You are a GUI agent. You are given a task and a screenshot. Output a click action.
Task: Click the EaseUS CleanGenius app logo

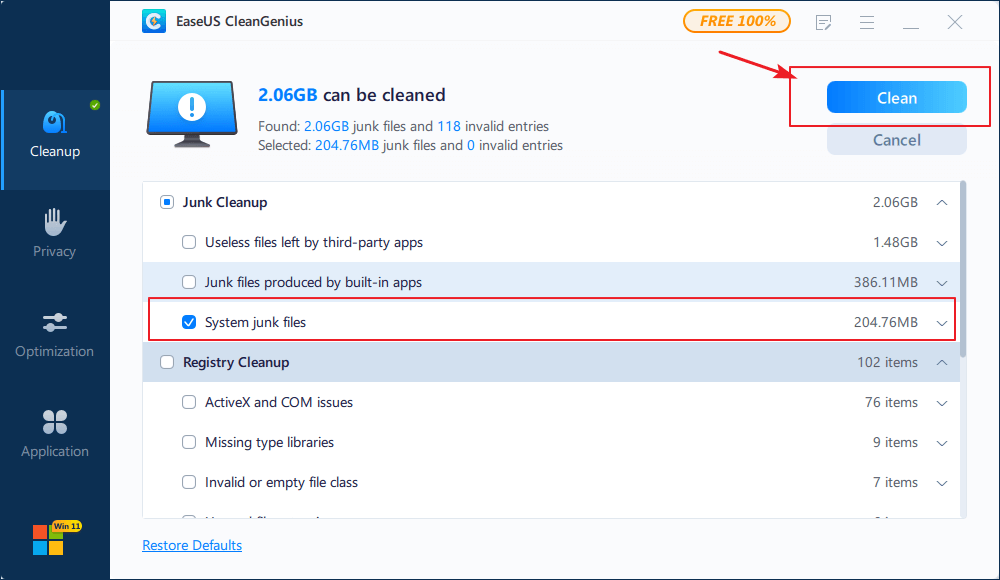(153, 20)
